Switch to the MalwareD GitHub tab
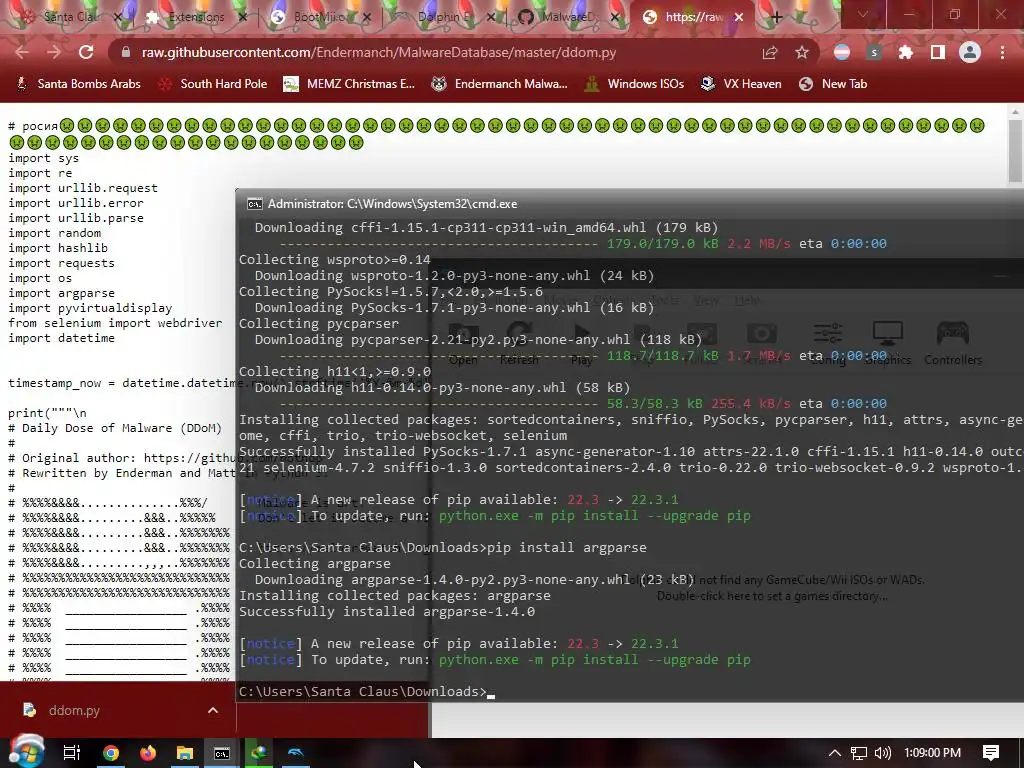This screenshot has width=1024, height=768. (567, 17)
